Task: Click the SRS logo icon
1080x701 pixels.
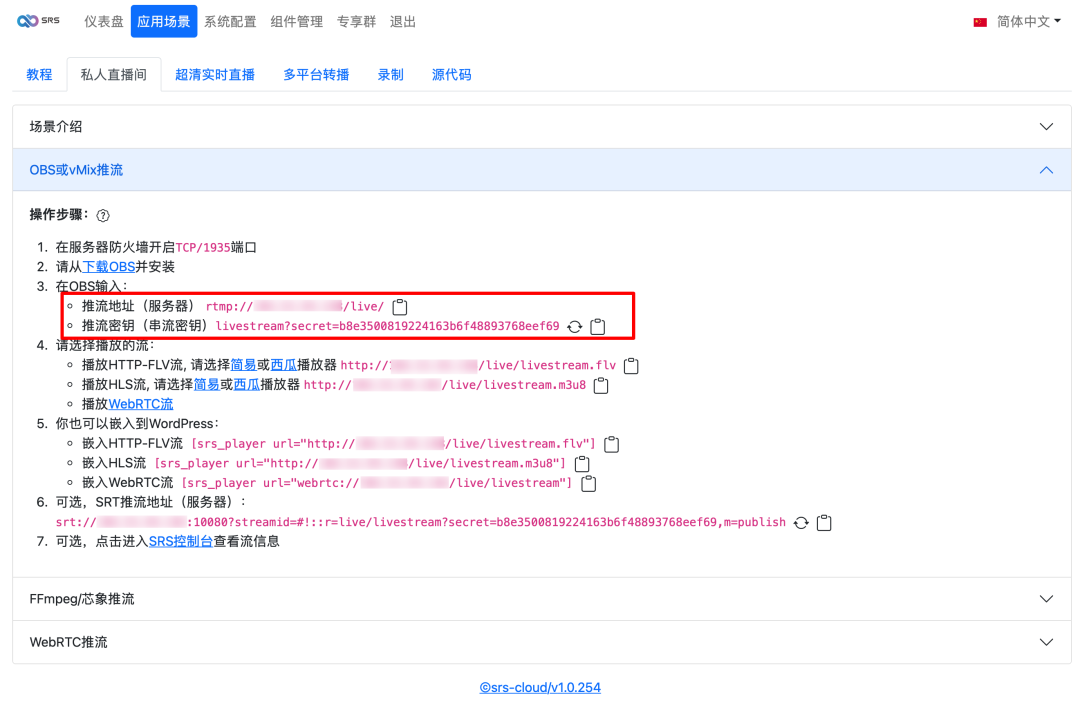Action: pyautogui.click(x=38, y=21)
